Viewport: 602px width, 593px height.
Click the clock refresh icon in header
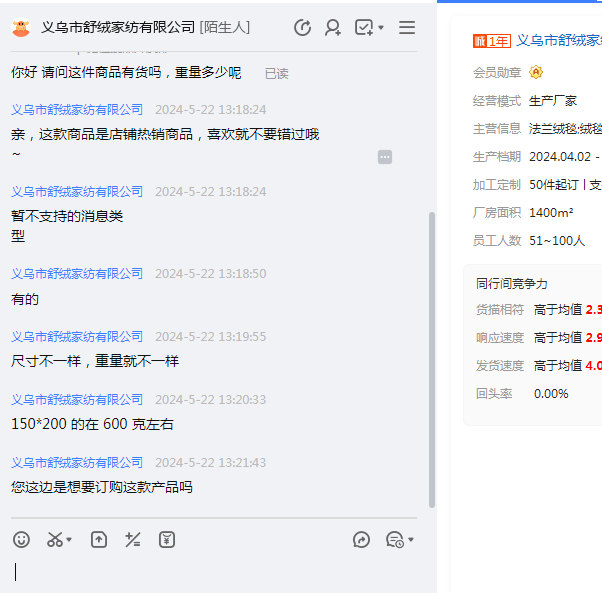coord(302,27)
